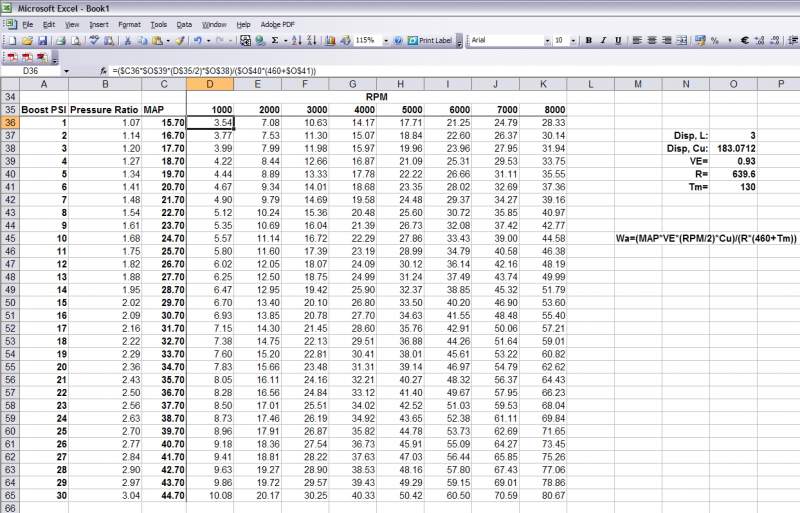Screen dimensions: 800x513
Task: Open the Chart Wizard icon
Action: [330, 41]
